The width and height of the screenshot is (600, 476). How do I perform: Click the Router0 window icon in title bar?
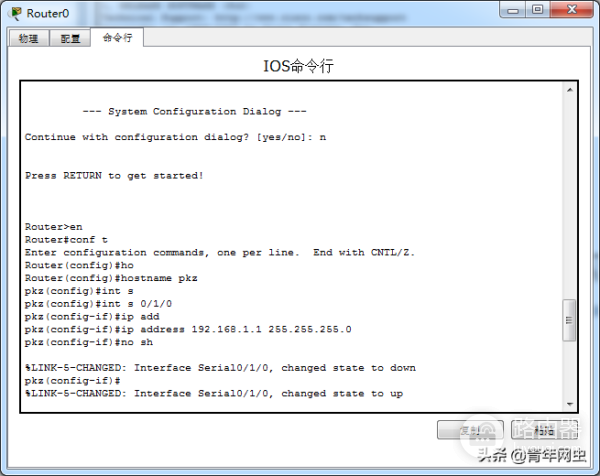[x=16, y=13]
